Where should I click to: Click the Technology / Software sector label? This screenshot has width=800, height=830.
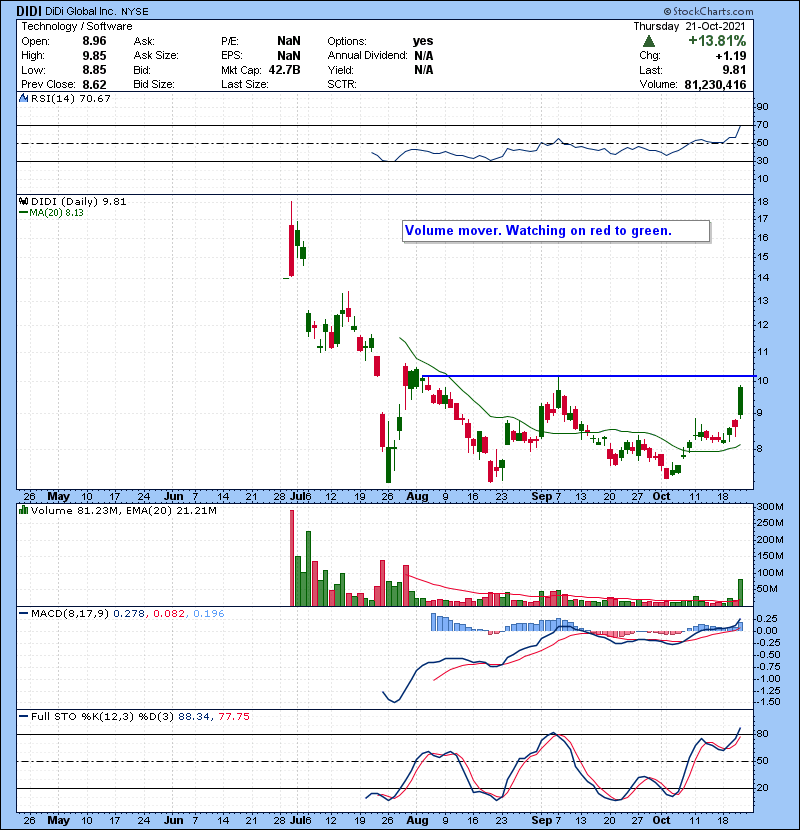coord(77,26)
